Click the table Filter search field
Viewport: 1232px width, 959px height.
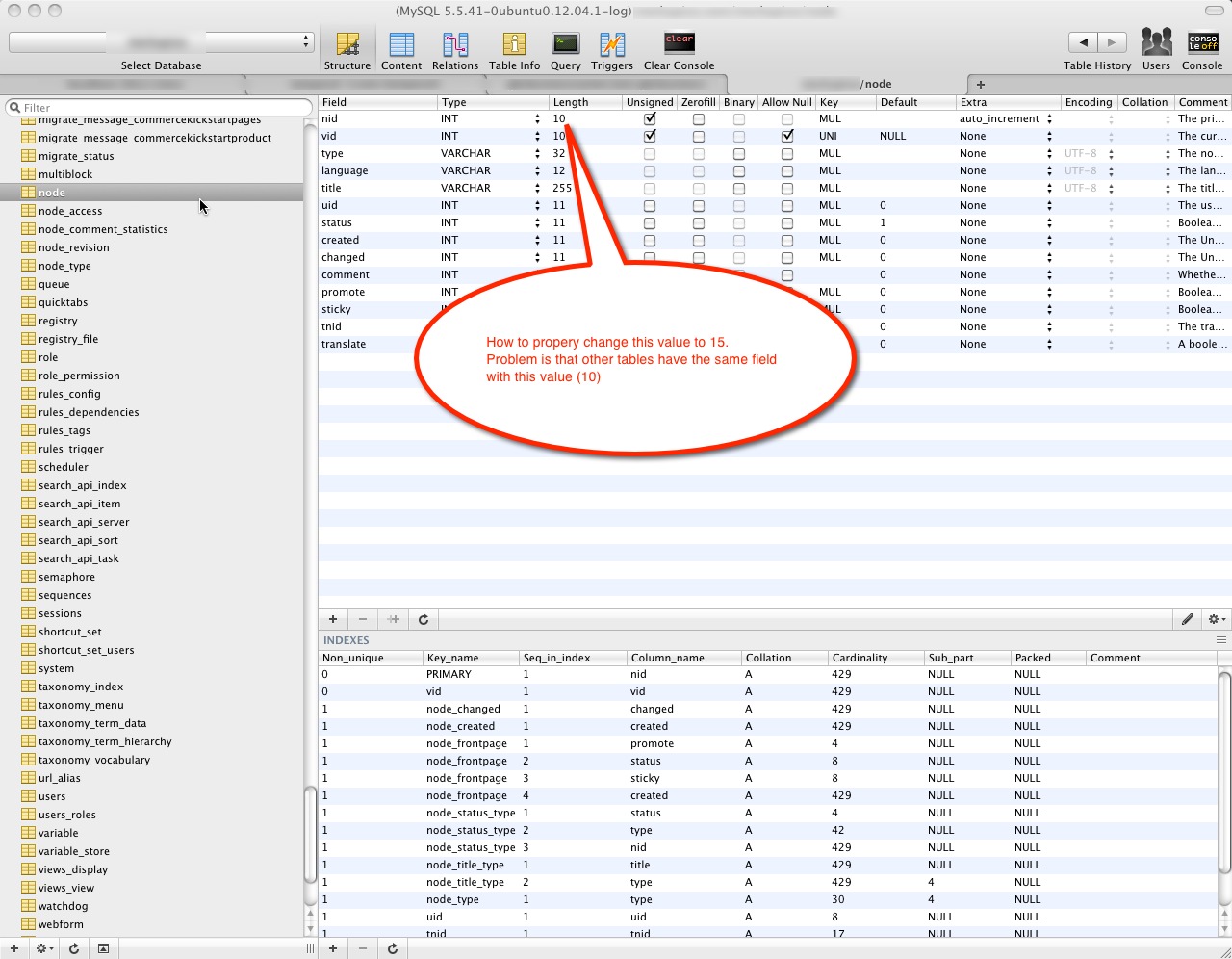(159, 107)
